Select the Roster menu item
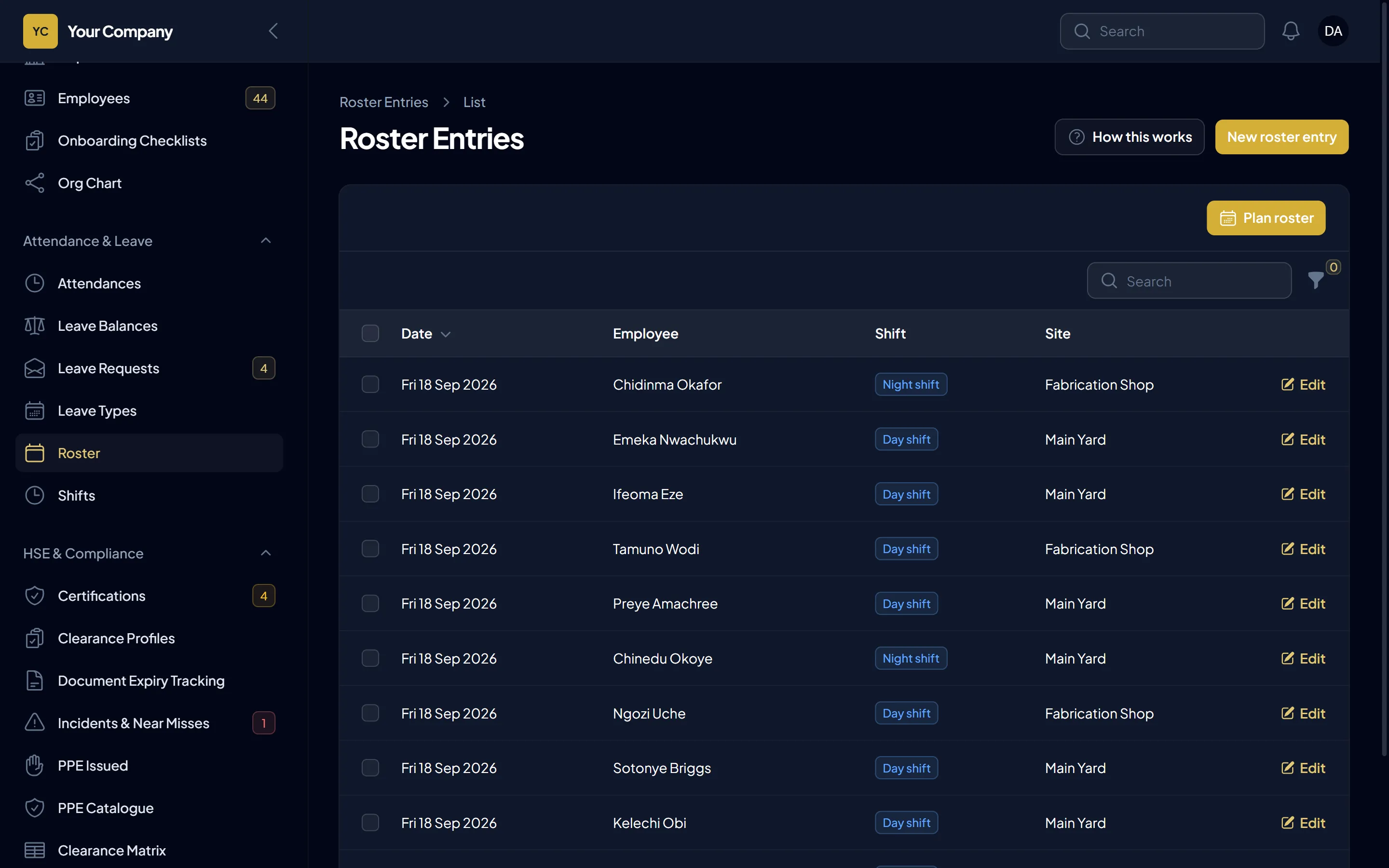The image size is (1389, 868). pos(149,453)
